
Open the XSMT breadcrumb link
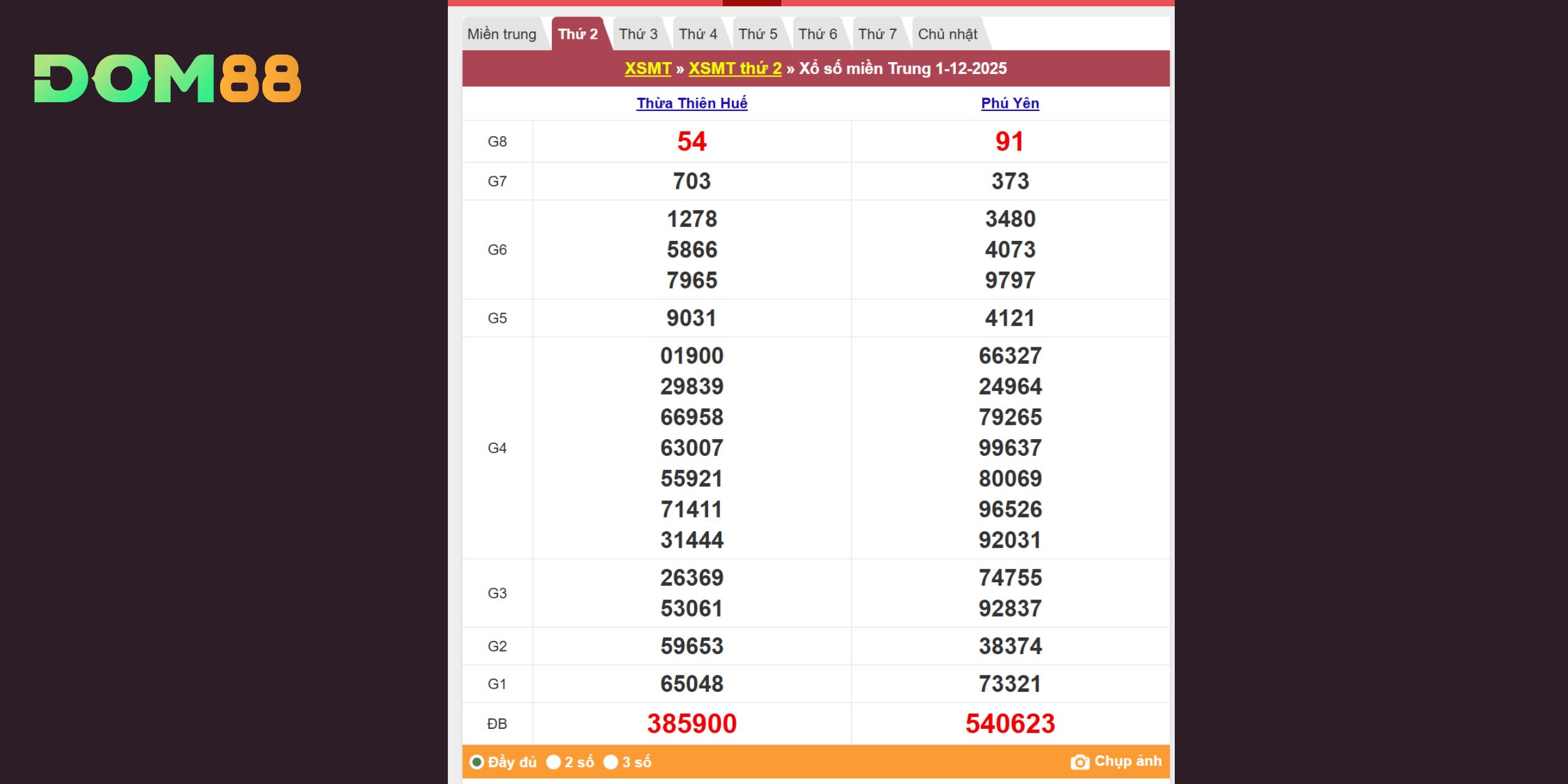(x=647, y=68)
